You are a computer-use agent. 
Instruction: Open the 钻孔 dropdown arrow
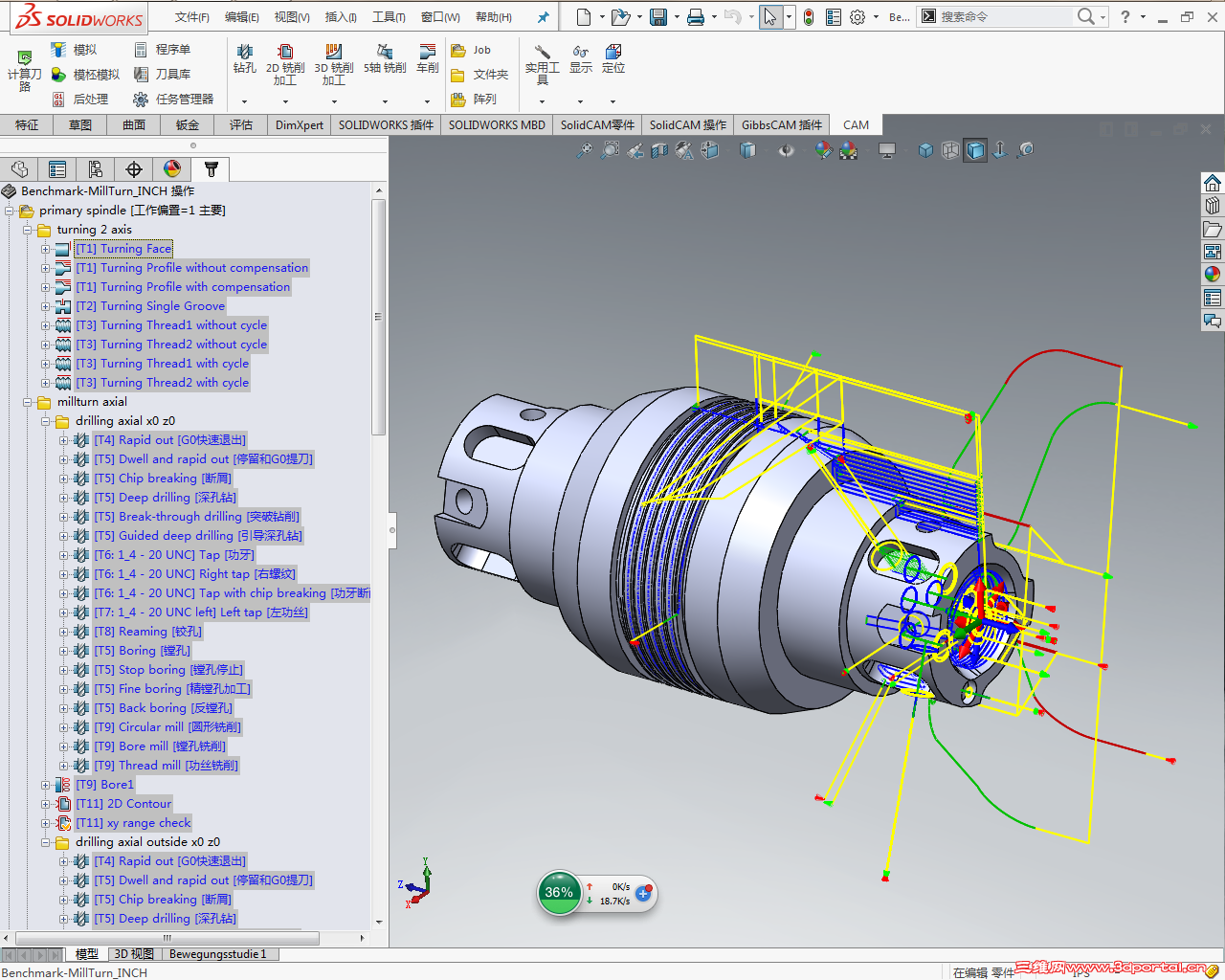click(245, 100)
